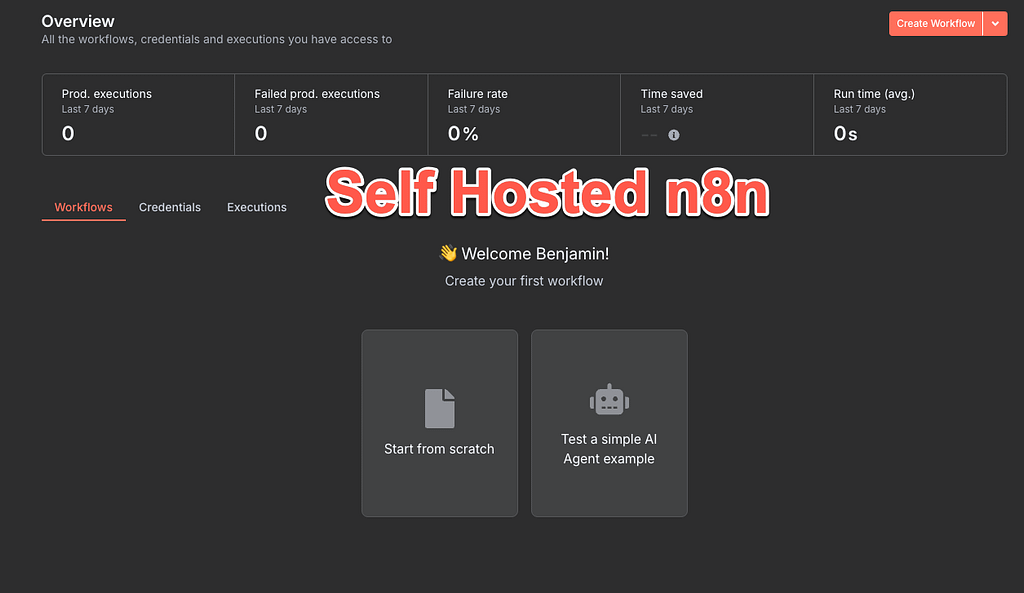
Task: Expand the Create Workflow dropdown arrow
Action: [x=995, y=24]
